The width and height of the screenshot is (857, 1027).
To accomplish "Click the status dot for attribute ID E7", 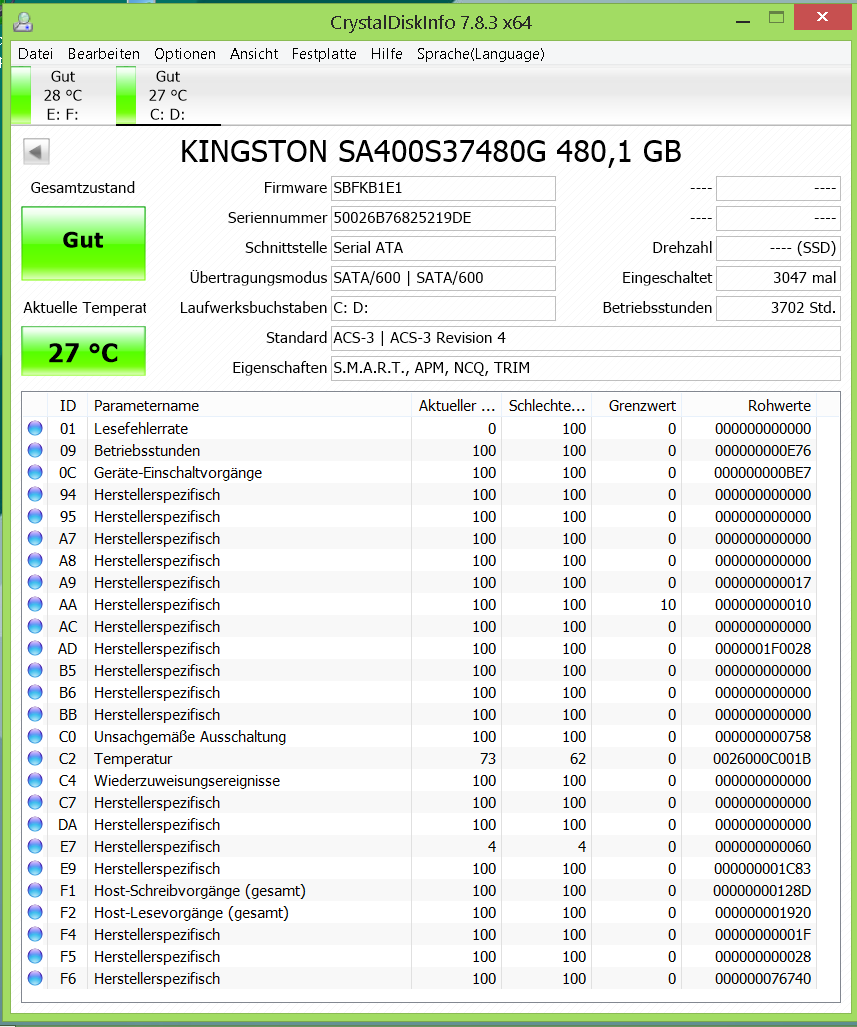I will 35,846.
